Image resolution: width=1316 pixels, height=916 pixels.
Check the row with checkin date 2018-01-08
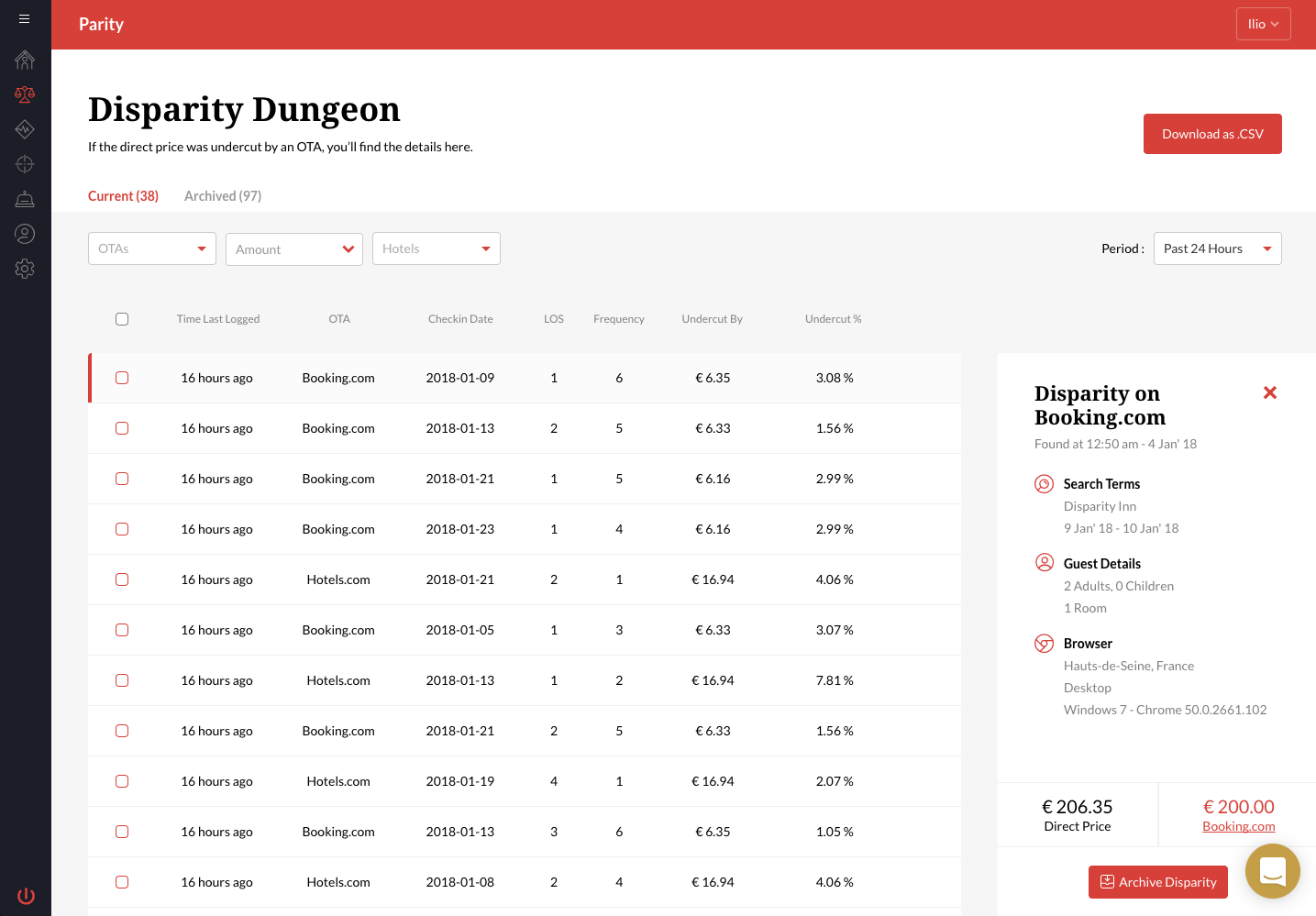pos(122,882)
